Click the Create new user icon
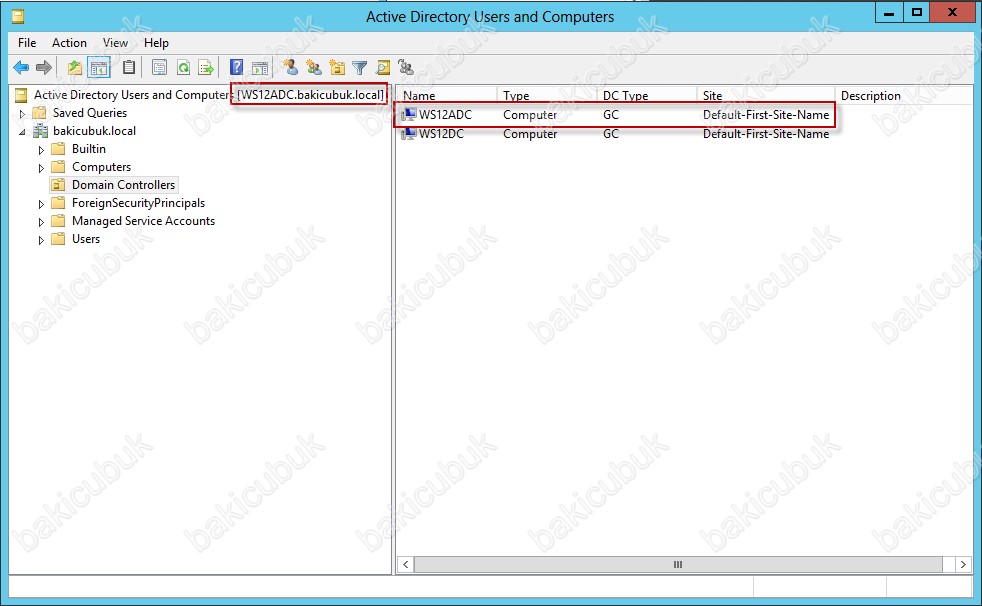982x606 pixels. [291, 68]
